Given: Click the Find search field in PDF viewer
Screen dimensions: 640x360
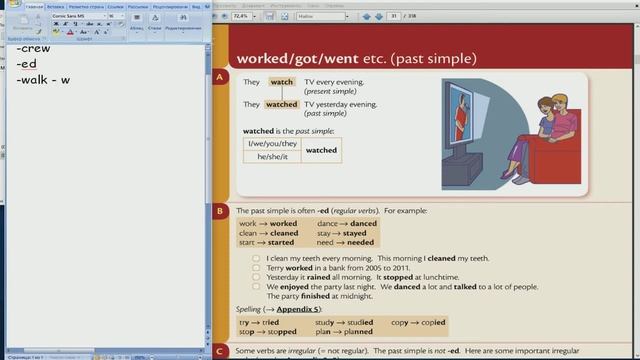Looking at the screenshot, I should coord(321,16).
